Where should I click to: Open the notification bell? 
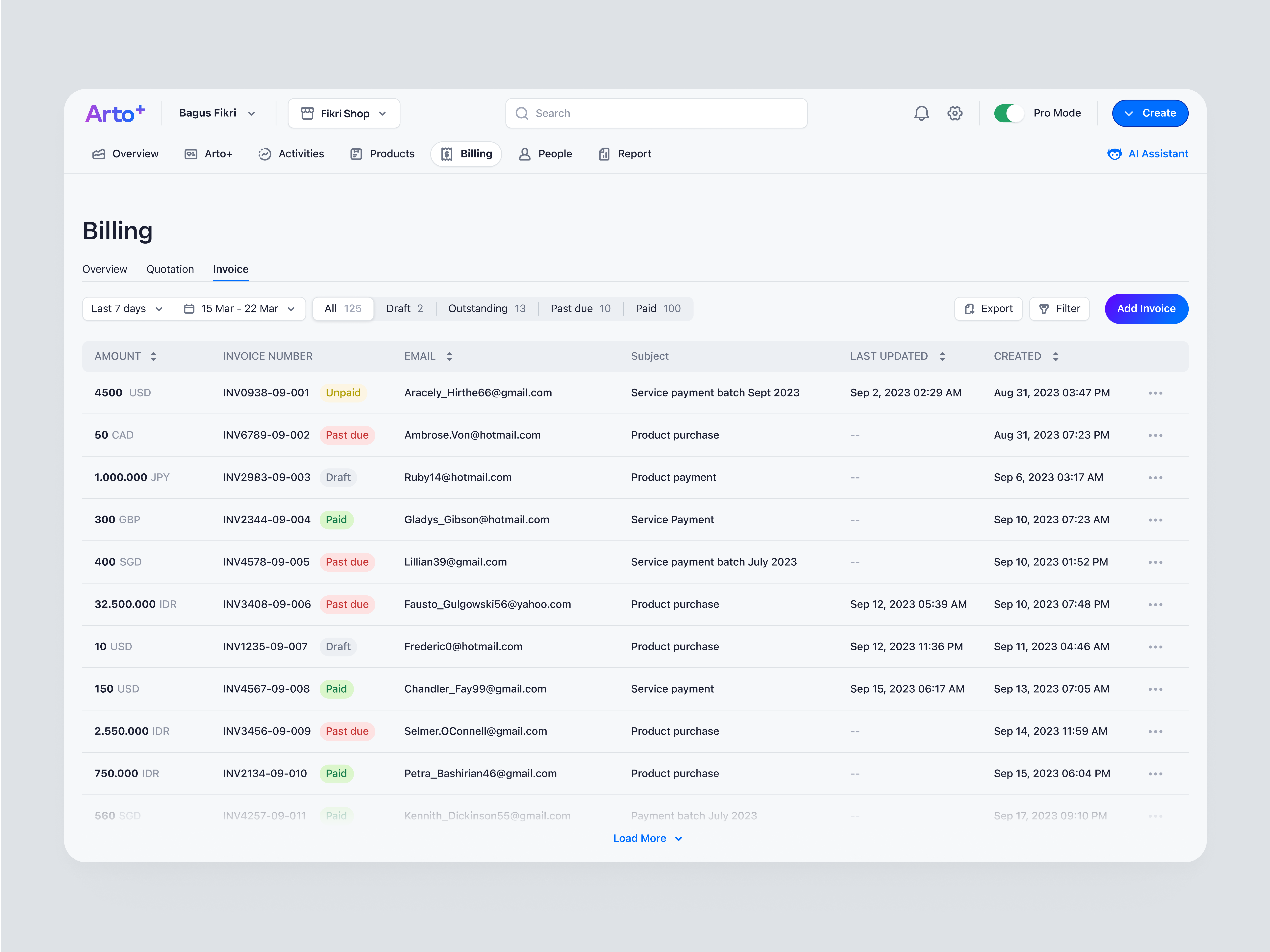click(x=921, y=113)
